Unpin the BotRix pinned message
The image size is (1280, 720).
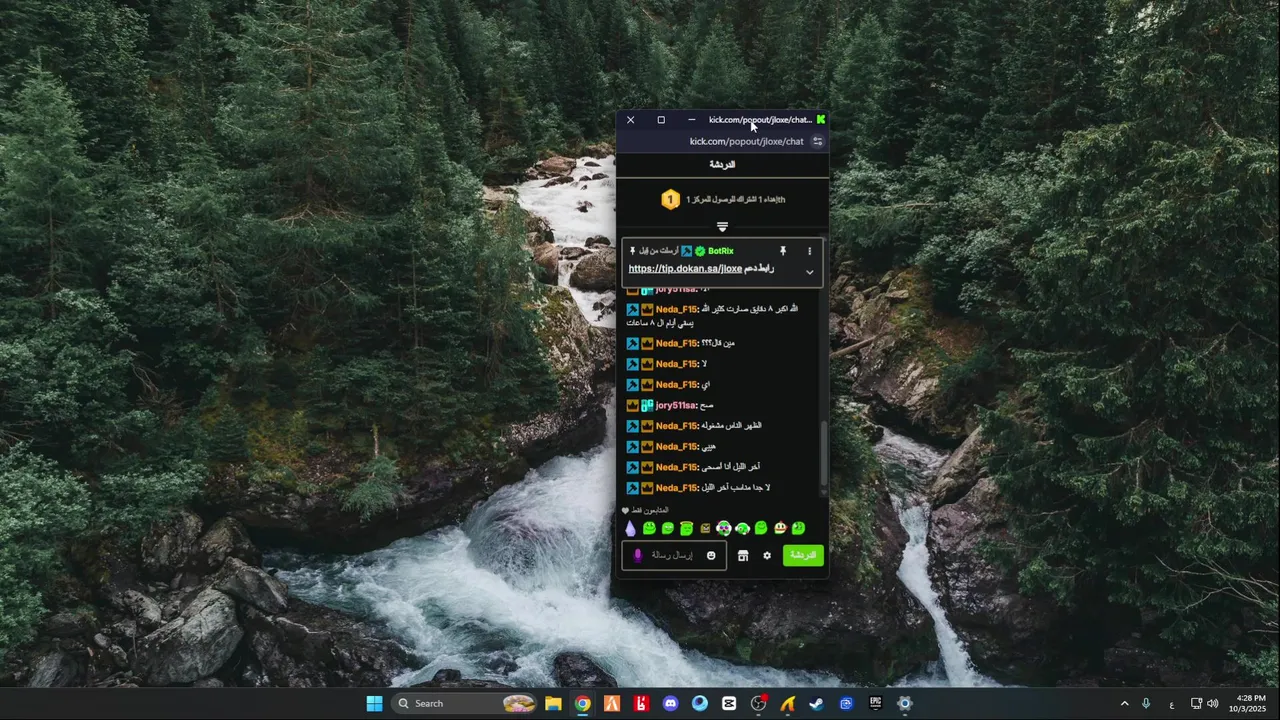click(783, 251)
